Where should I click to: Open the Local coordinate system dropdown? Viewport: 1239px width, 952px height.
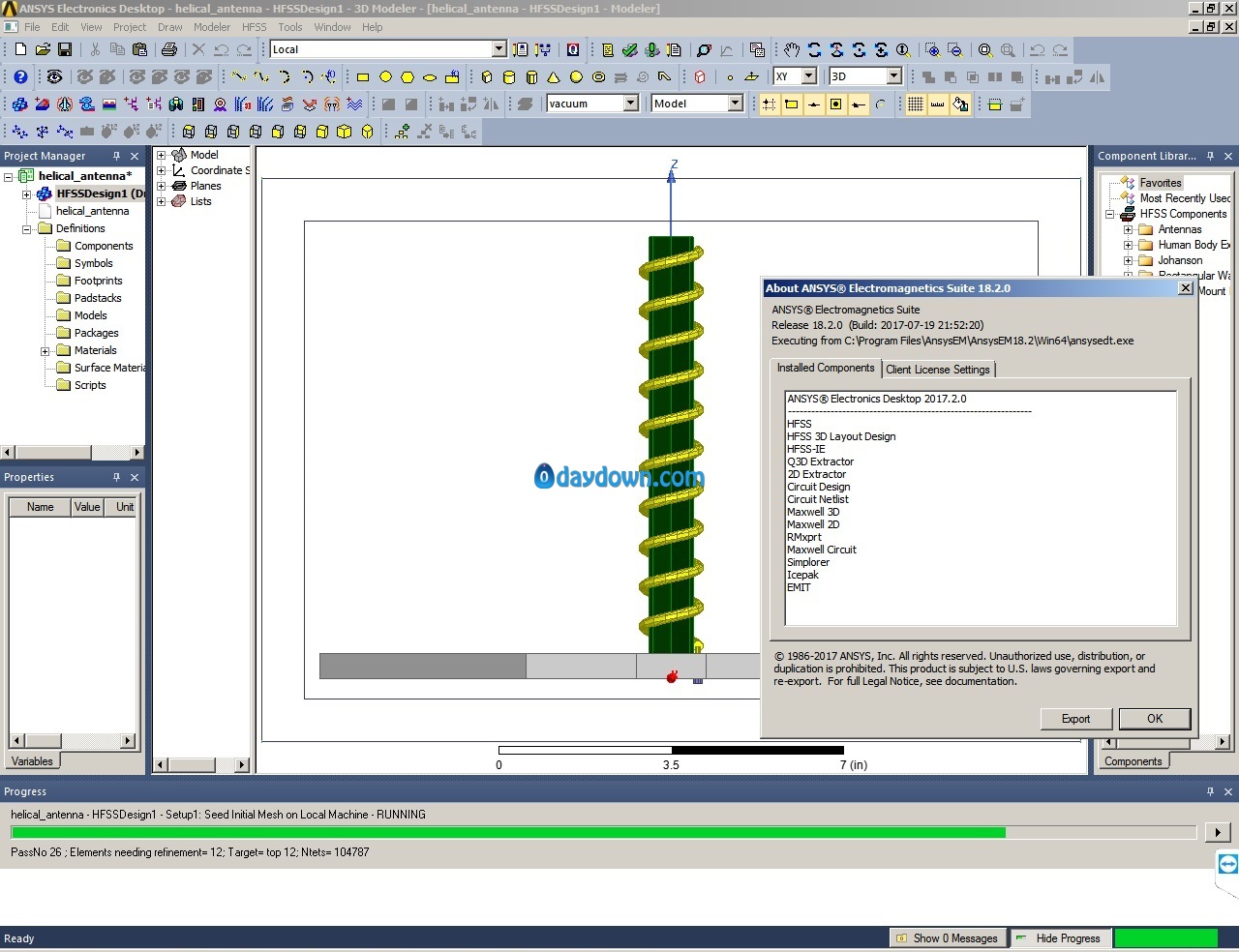[x=499, y=49]
